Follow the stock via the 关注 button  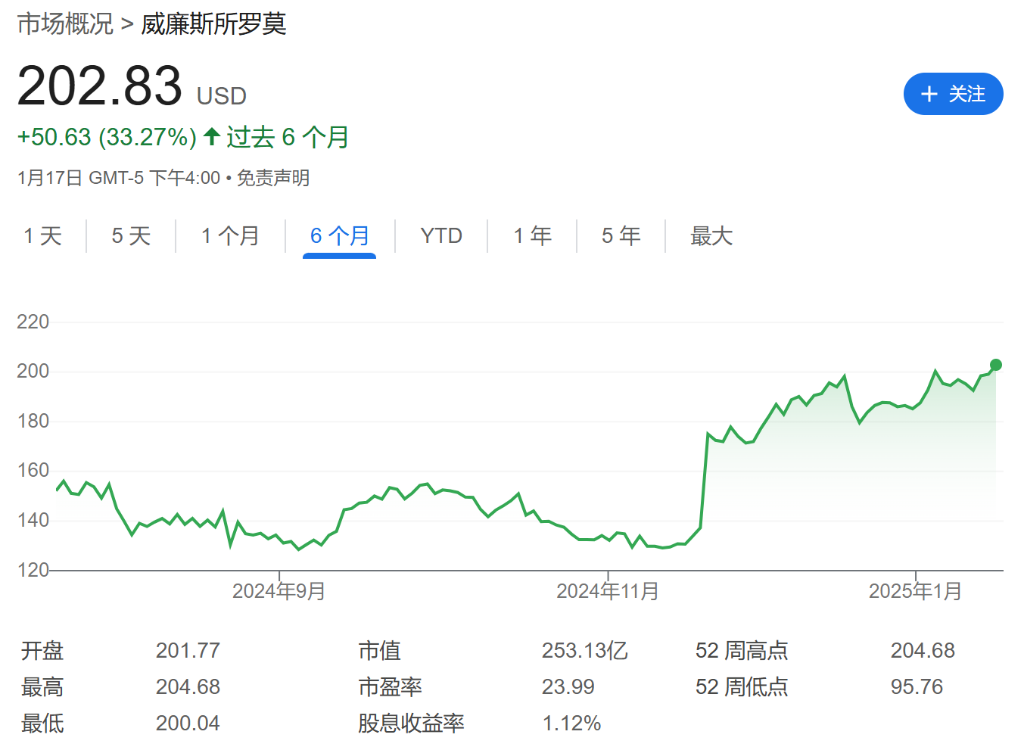coord(953,94)
